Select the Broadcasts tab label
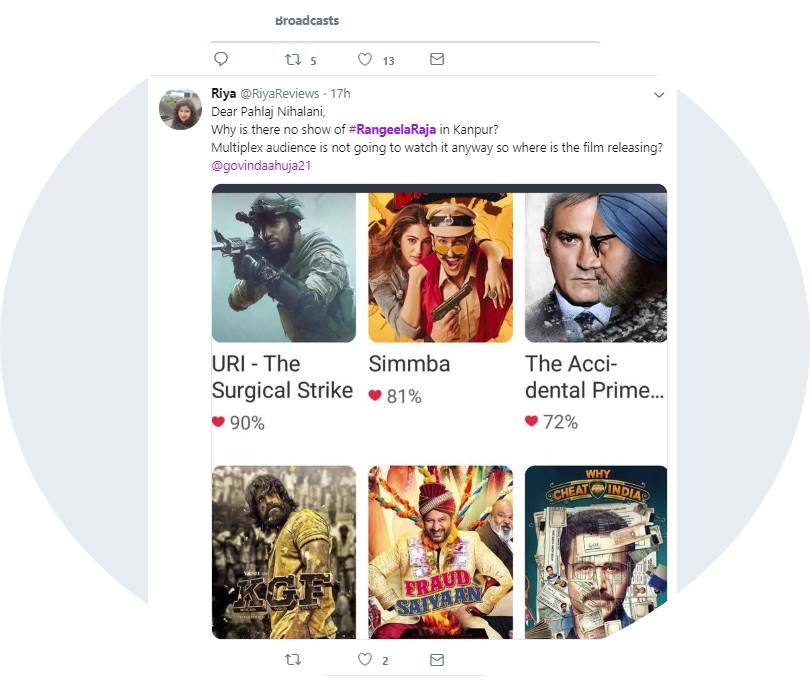Viewport: 810px width, 682px height. (x=307, y=21)
